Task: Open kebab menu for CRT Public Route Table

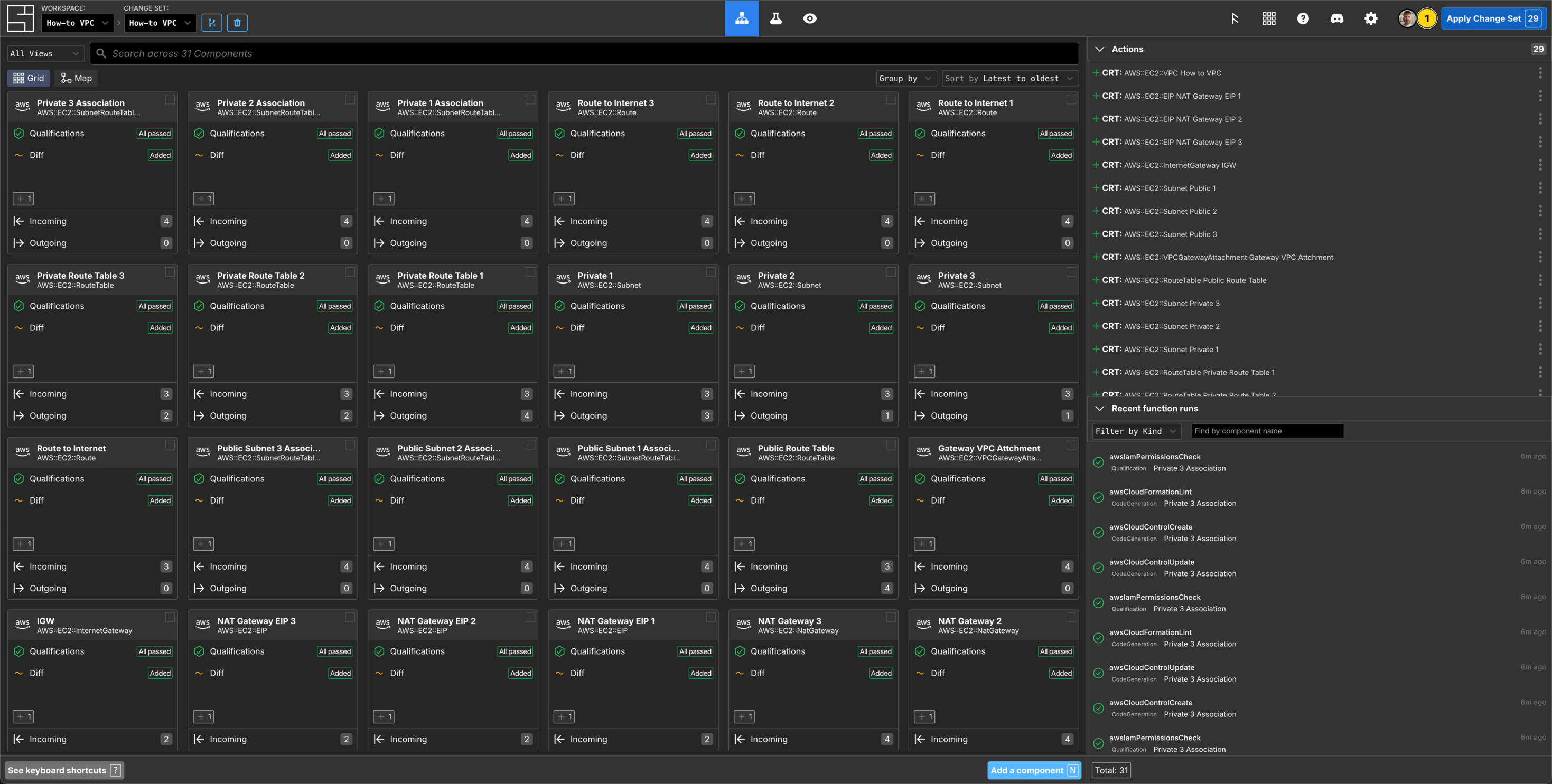Action: [1540, 280]
